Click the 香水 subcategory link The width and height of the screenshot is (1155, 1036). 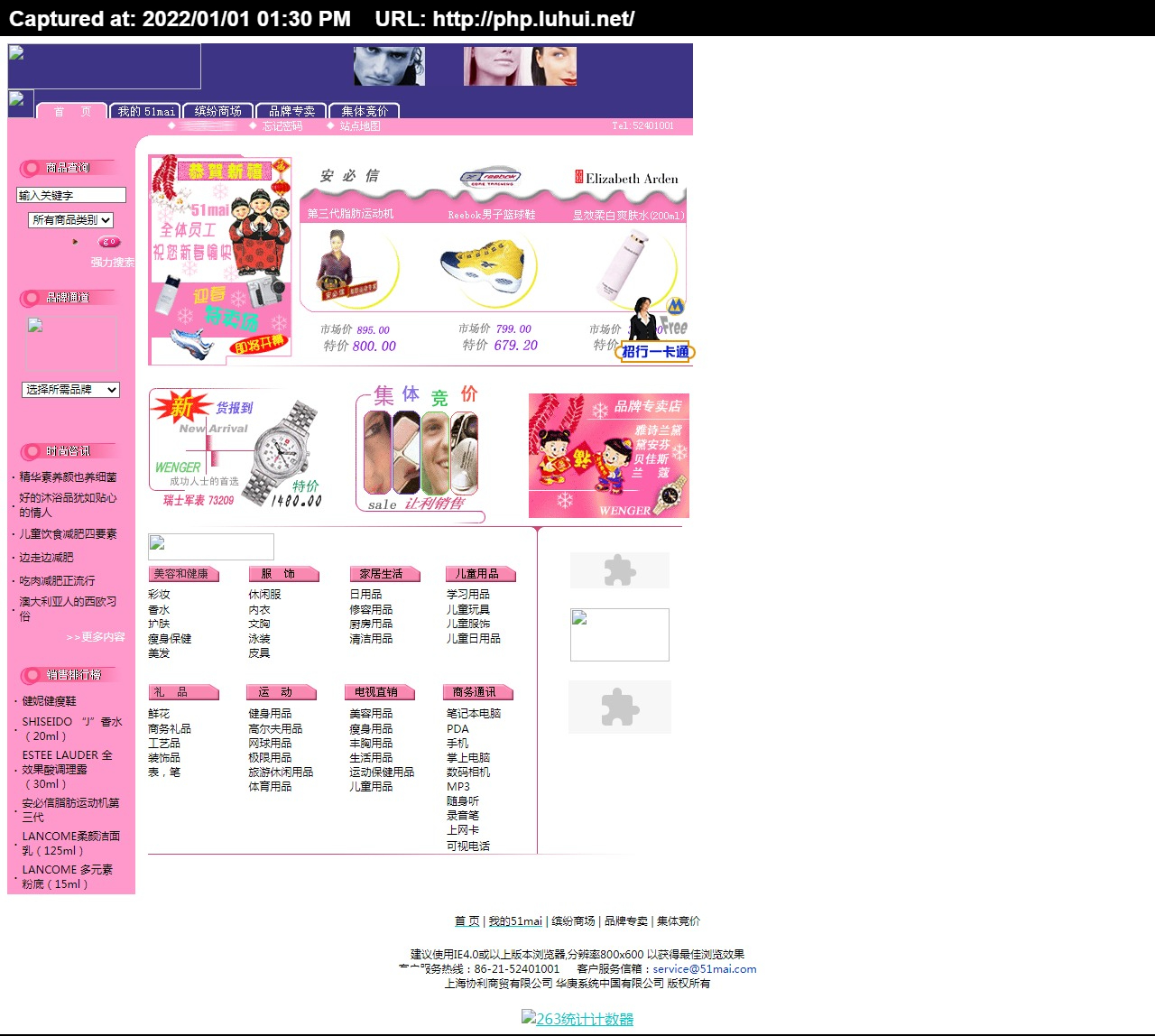click(x=159, y=610)
